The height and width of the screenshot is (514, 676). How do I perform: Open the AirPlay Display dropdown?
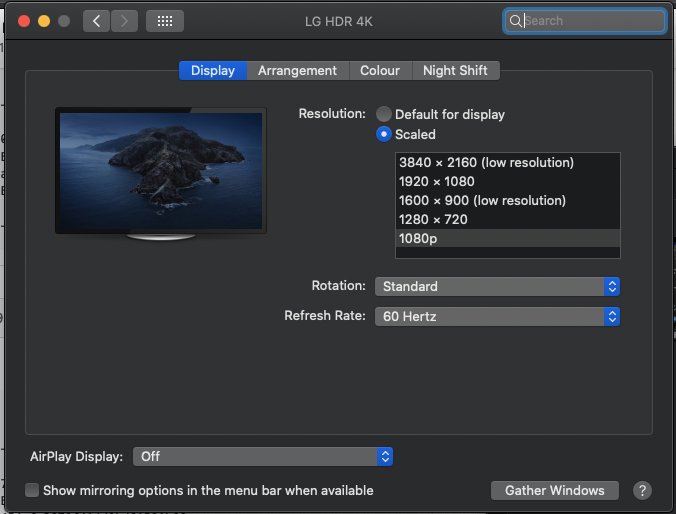point(263,456)
